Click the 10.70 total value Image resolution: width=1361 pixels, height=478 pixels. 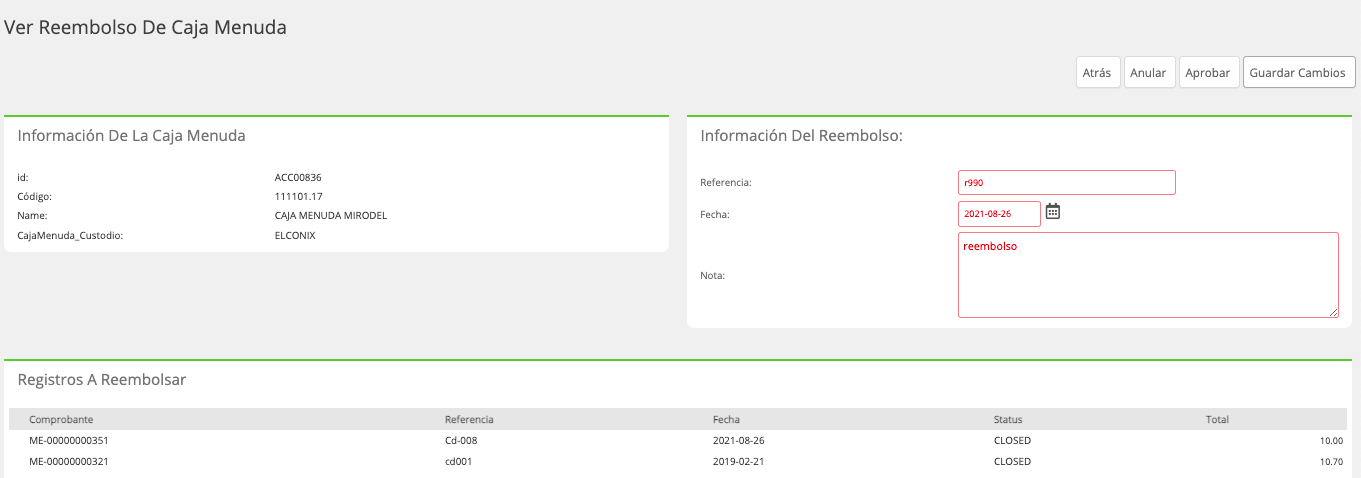coord(1332,462)
